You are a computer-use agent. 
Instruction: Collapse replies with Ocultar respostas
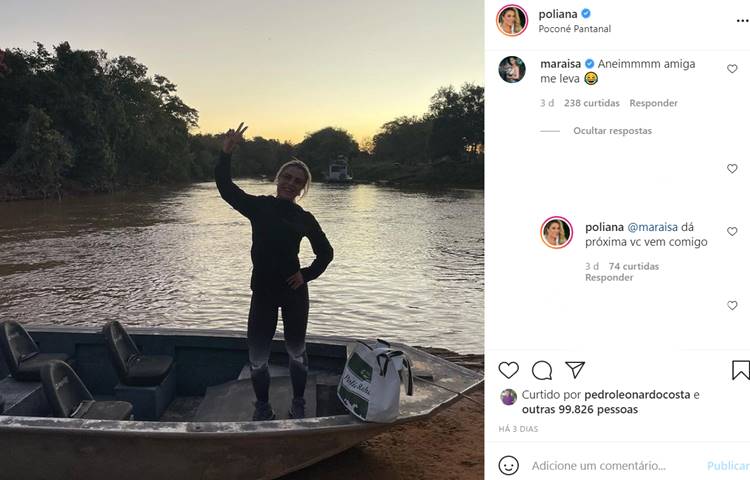point(612,131)
